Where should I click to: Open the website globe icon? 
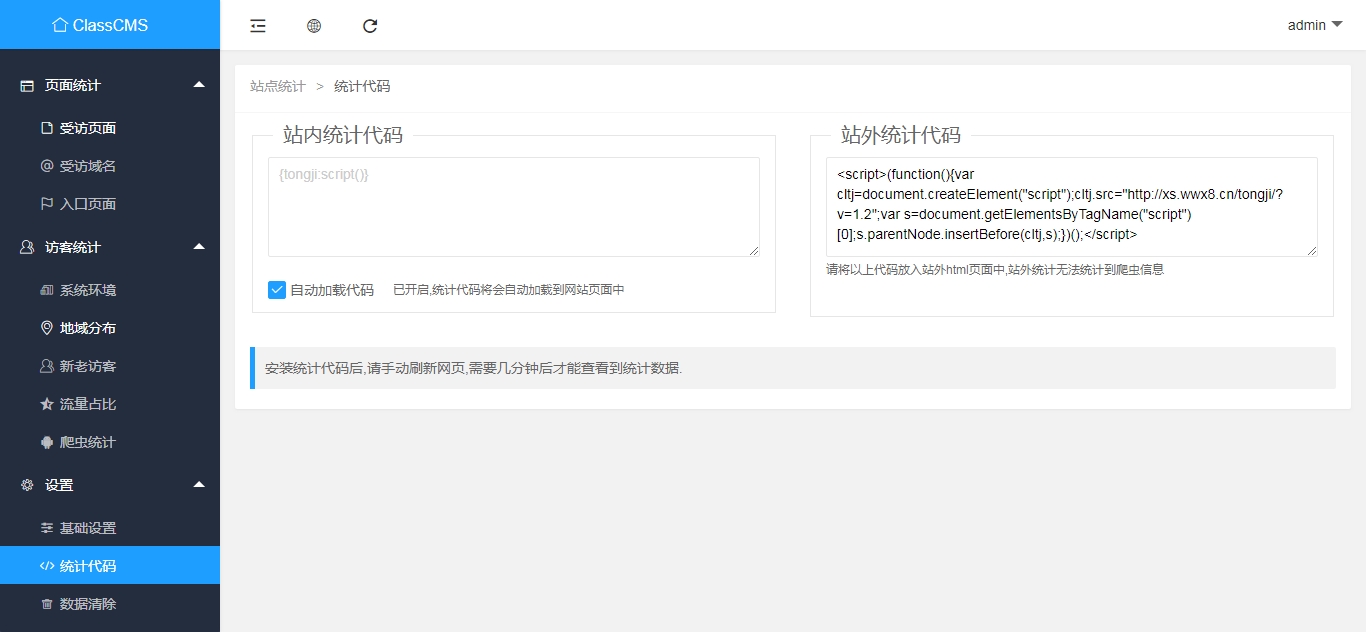pos(314,26)
